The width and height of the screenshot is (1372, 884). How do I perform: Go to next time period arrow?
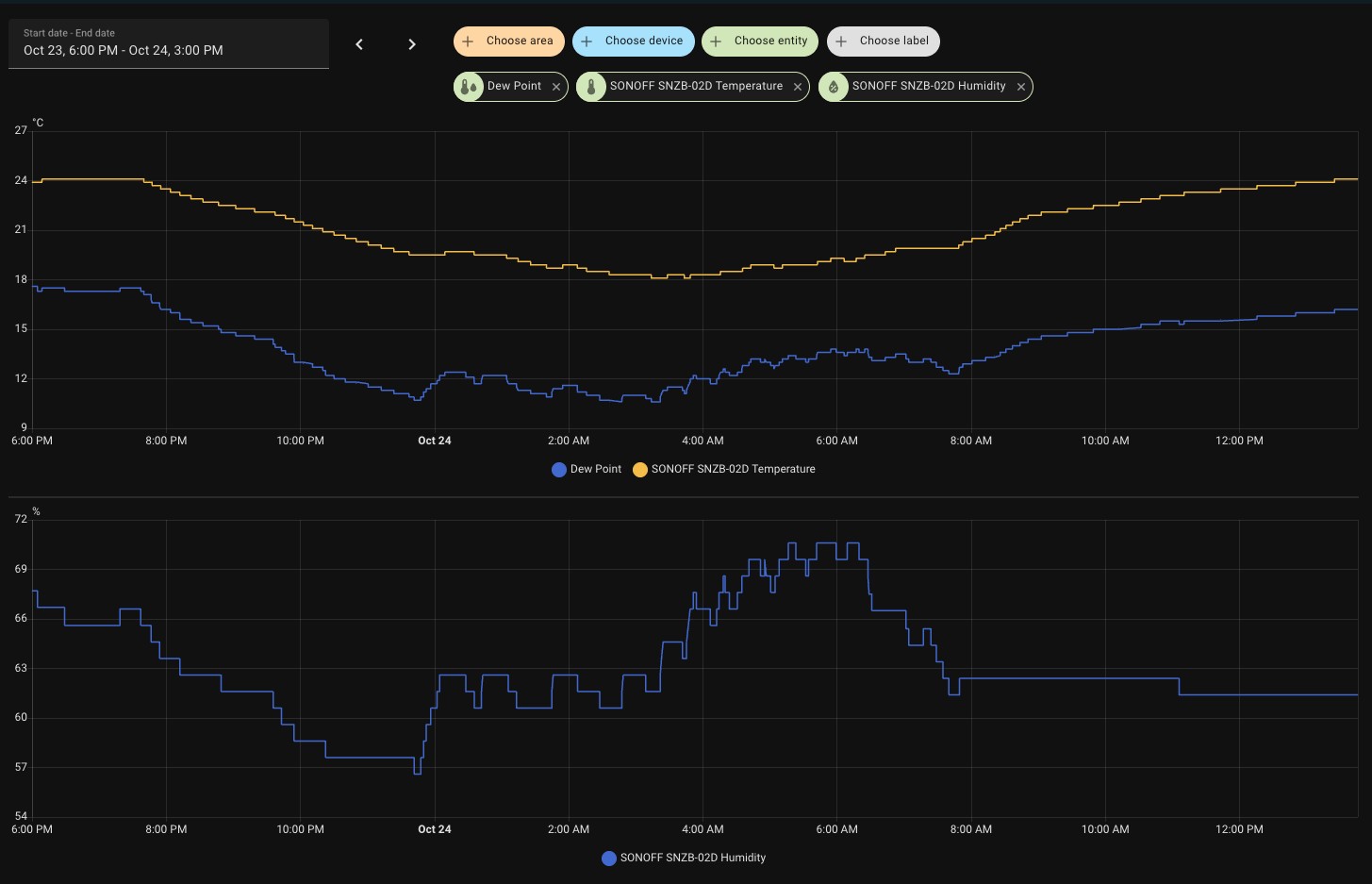pyautogui.click(x=412, y=44)
